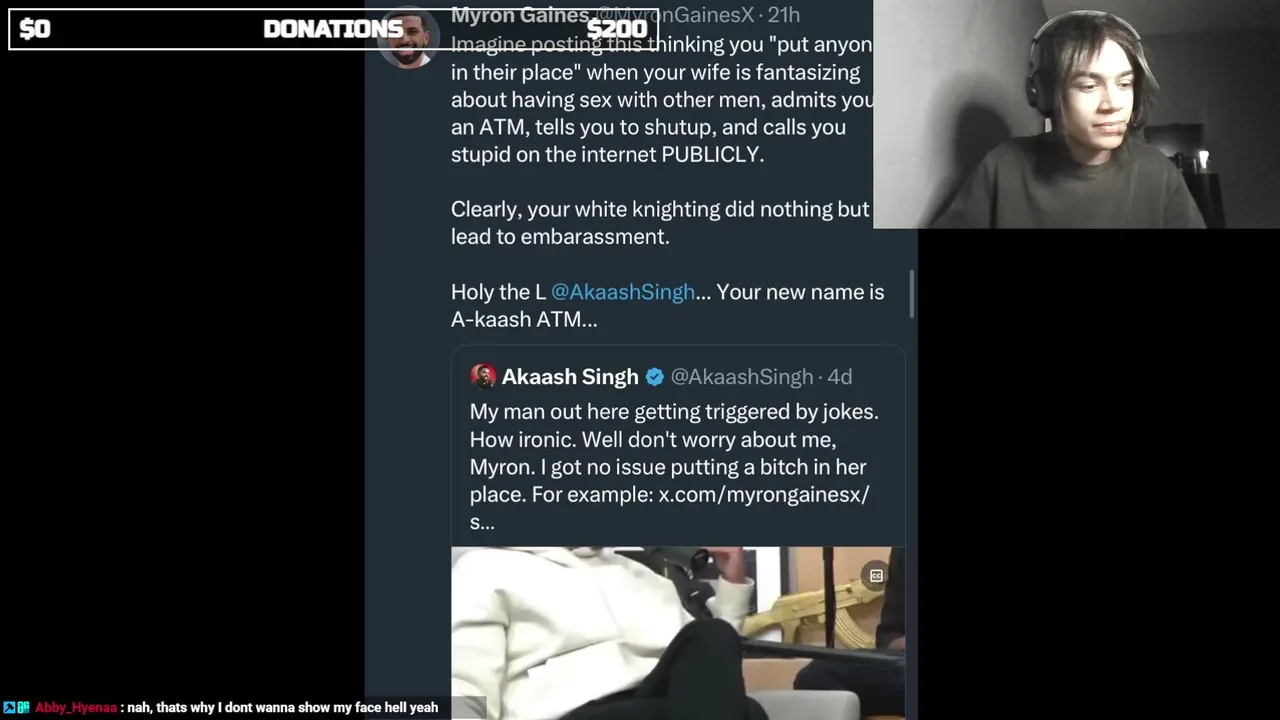1280x720 pixels.
Task: Click the $200 donation goal label
Action: coord(617,29)
